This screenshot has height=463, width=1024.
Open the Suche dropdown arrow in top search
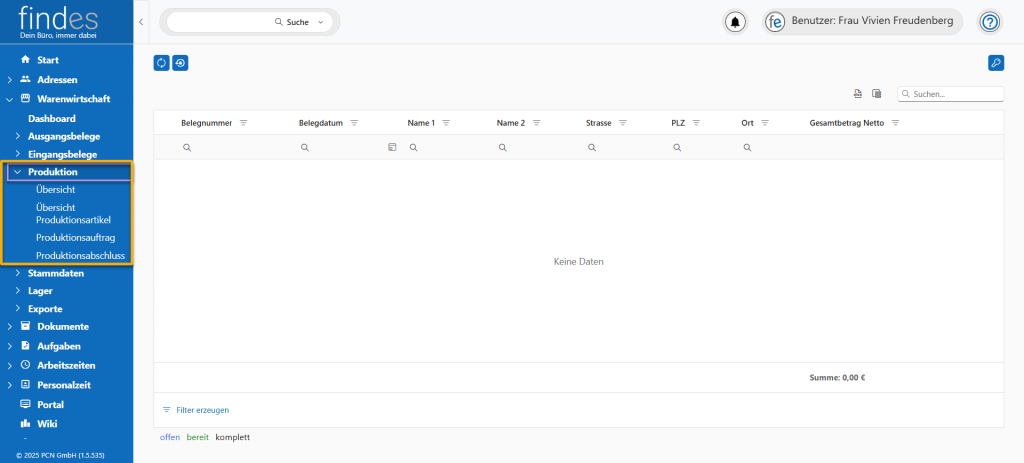(x=320, y=22)
